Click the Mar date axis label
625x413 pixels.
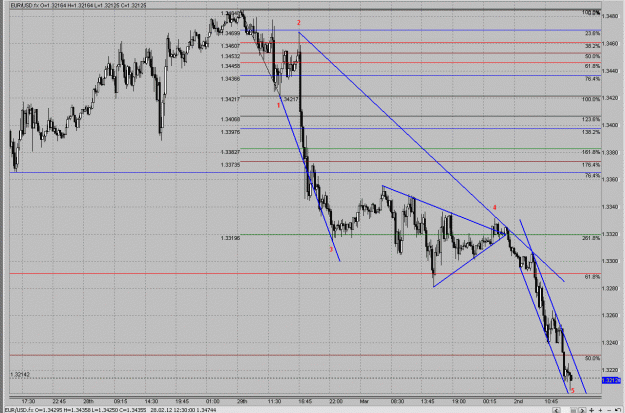[364, 401]
